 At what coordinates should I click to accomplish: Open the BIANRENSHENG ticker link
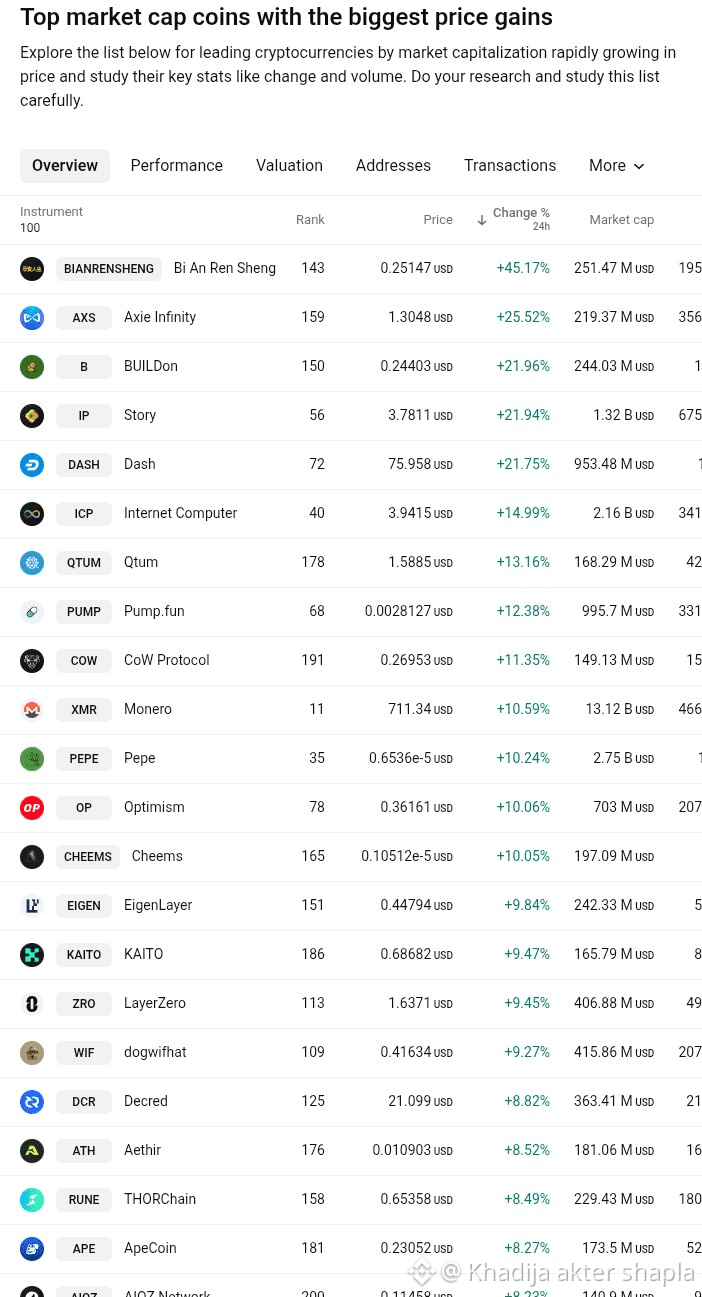click(x=109, y=269)
